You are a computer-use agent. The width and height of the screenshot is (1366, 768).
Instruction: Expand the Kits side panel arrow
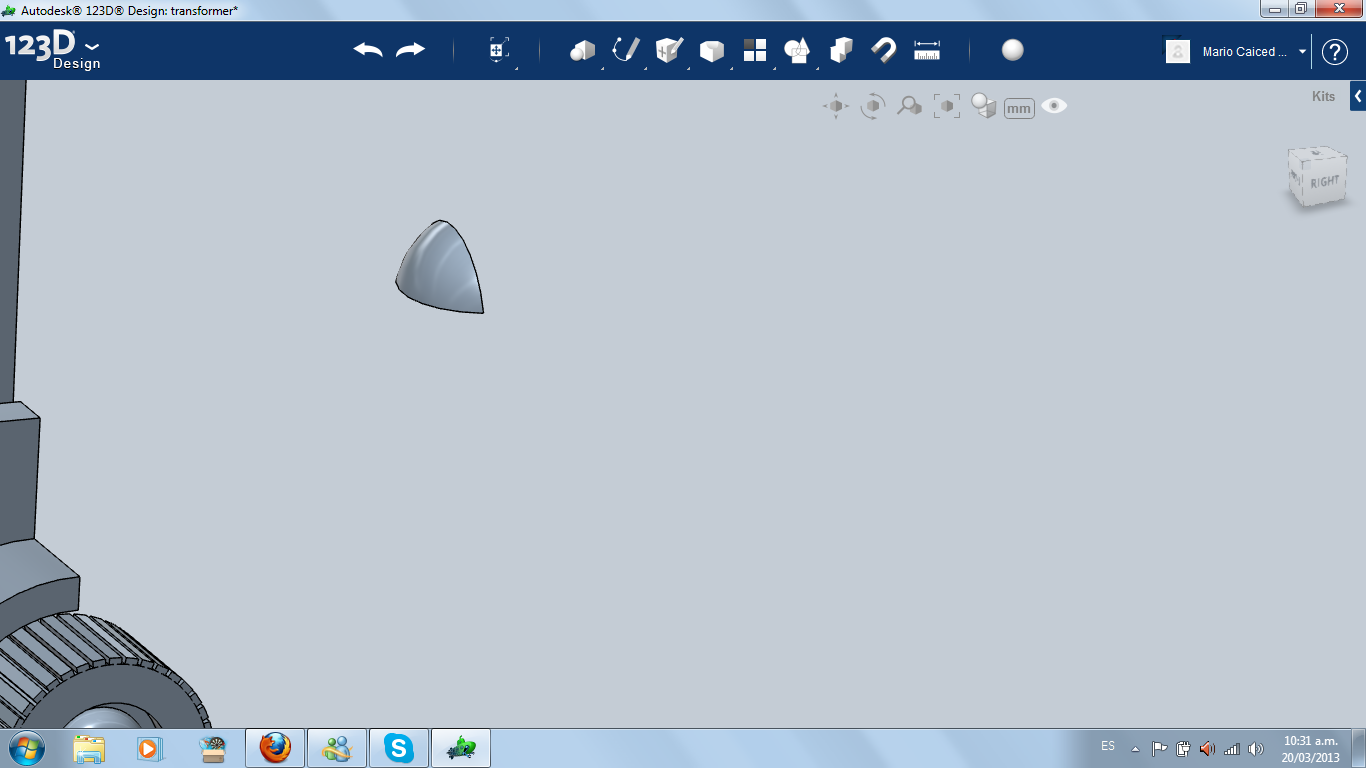coord(1358,97)
